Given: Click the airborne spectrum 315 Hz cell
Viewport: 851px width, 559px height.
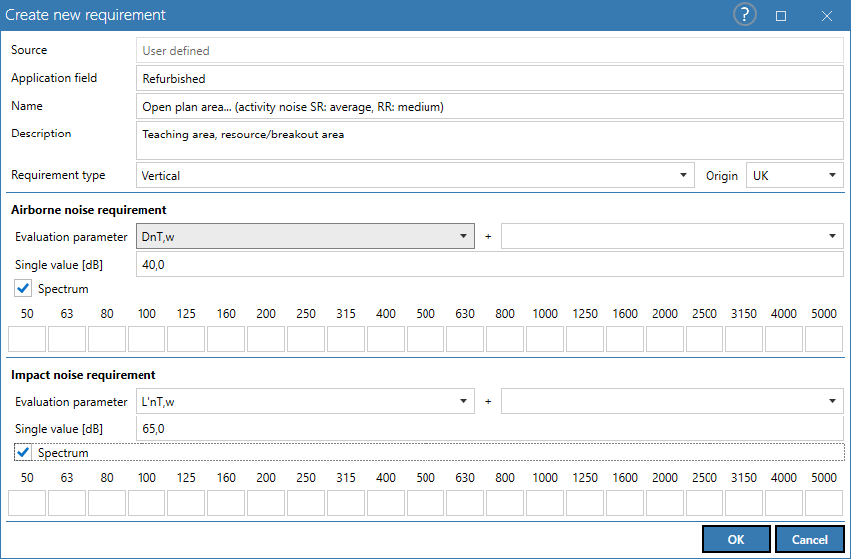Looking at the screenshot, I should (346, 339).
